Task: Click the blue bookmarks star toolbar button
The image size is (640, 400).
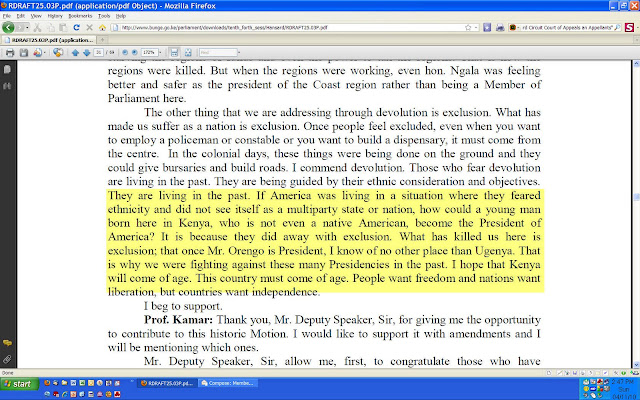Action: [x=487, y=27]
